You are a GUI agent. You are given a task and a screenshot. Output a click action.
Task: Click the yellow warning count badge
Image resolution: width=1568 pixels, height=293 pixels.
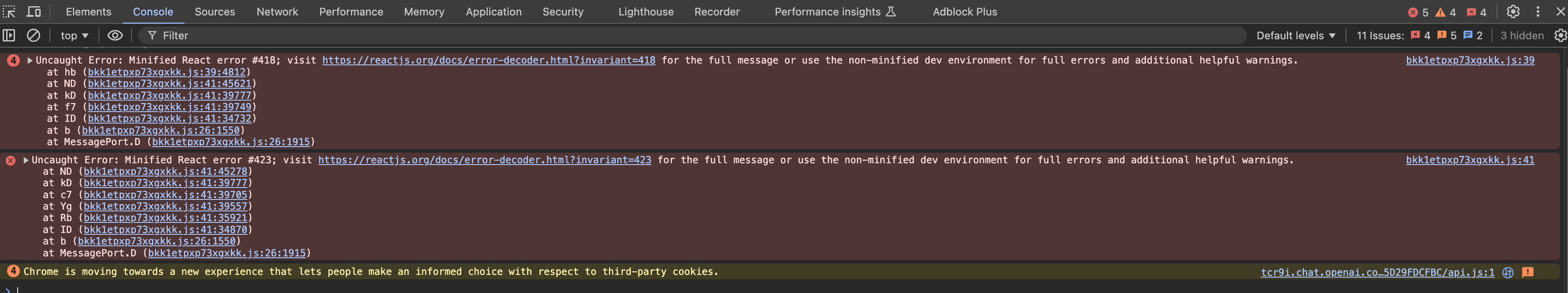coord(1445,12)
